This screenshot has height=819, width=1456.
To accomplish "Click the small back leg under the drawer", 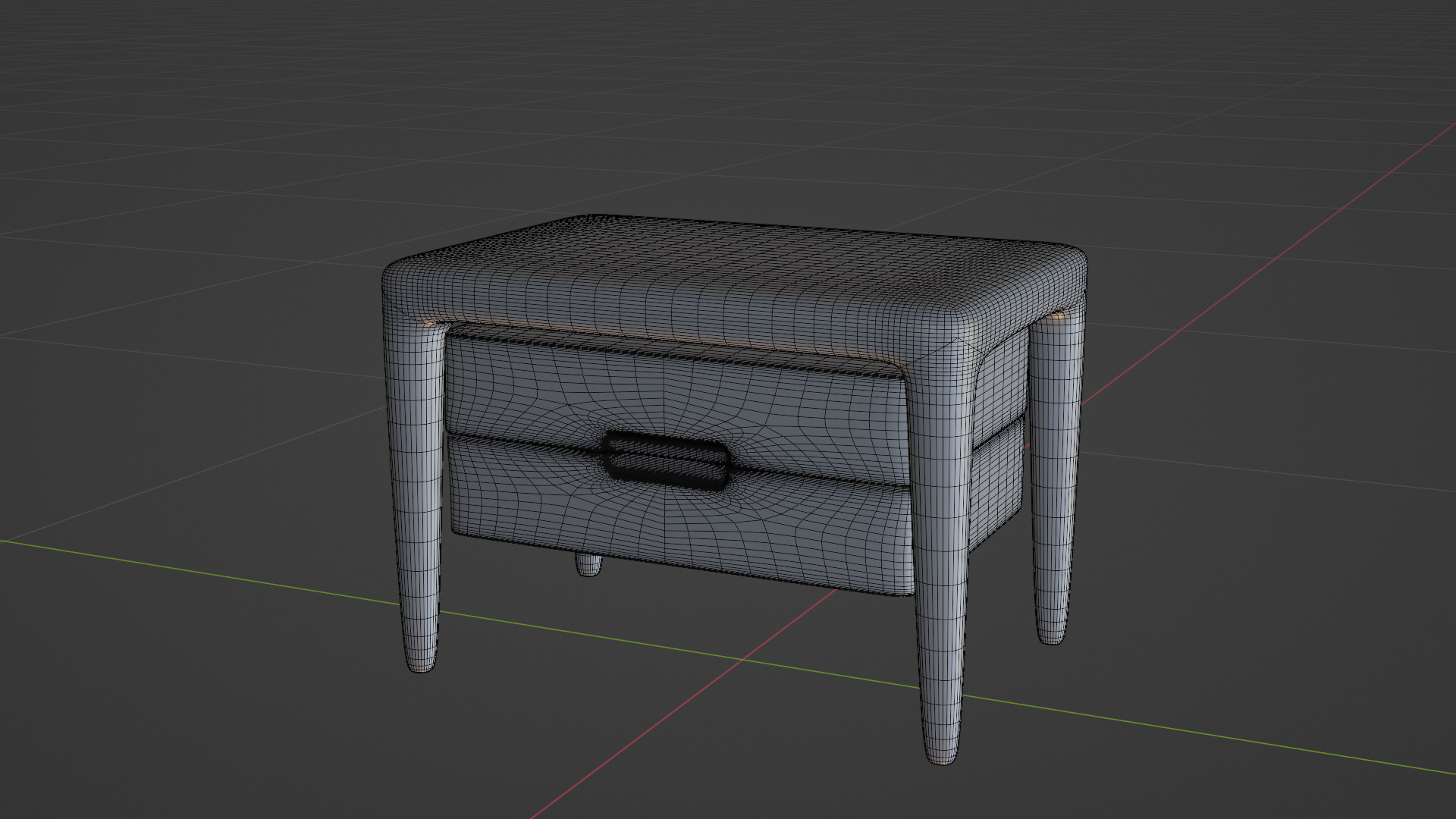I will click(x=588, y=564).
